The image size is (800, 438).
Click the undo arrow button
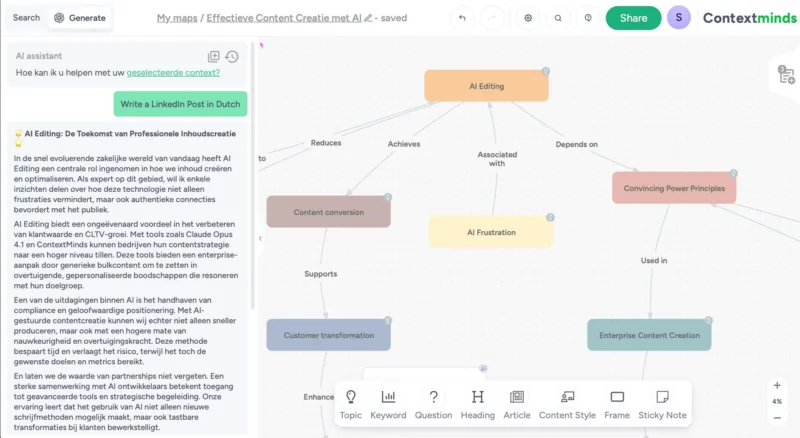coord(461,18)
